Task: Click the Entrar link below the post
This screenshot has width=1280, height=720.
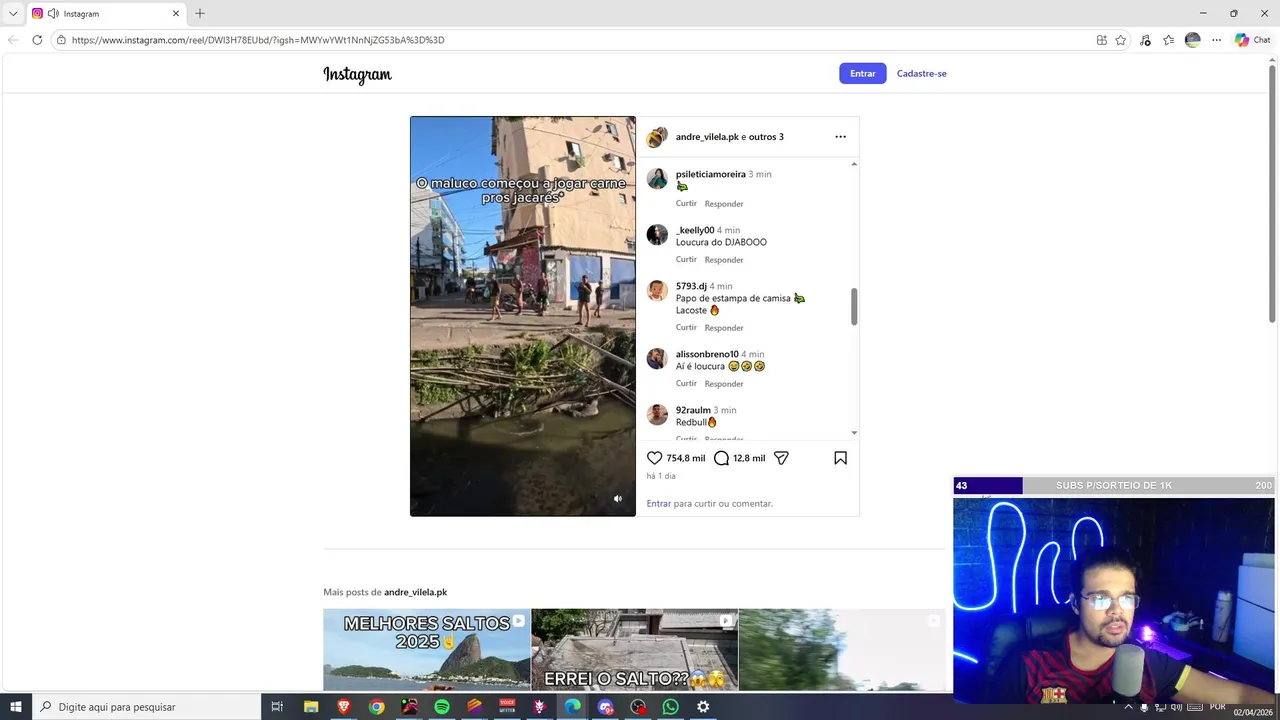Action: pos(659,504)
